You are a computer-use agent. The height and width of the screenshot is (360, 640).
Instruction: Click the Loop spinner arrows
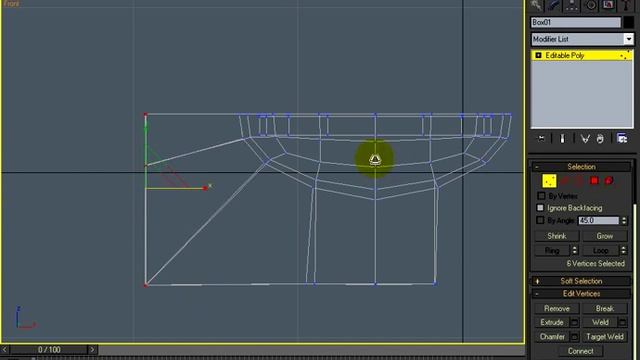click(x=623, y=250)
